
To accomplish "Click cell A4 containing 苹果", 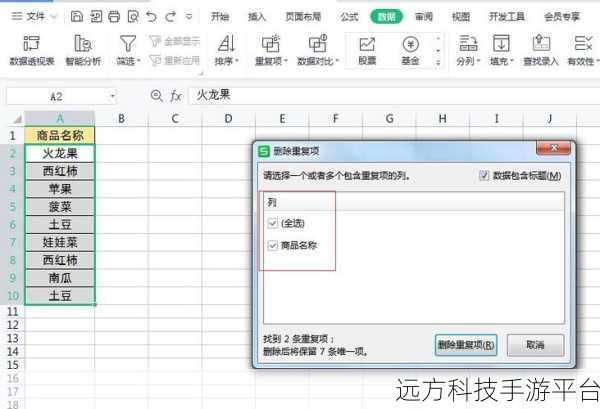I will (60, 189).
